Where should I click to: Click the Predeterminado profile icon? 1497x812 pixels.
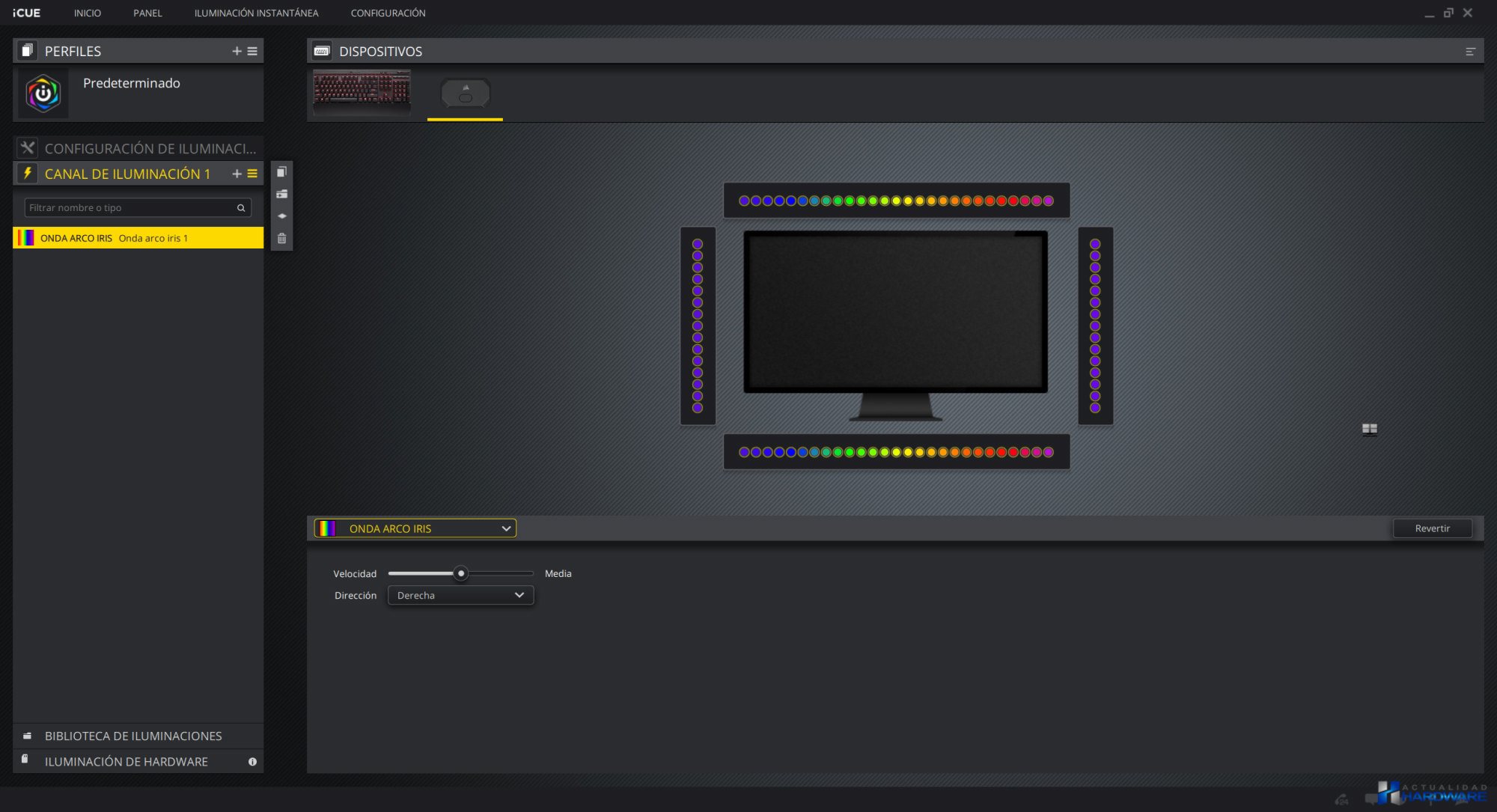coord(43,94)
